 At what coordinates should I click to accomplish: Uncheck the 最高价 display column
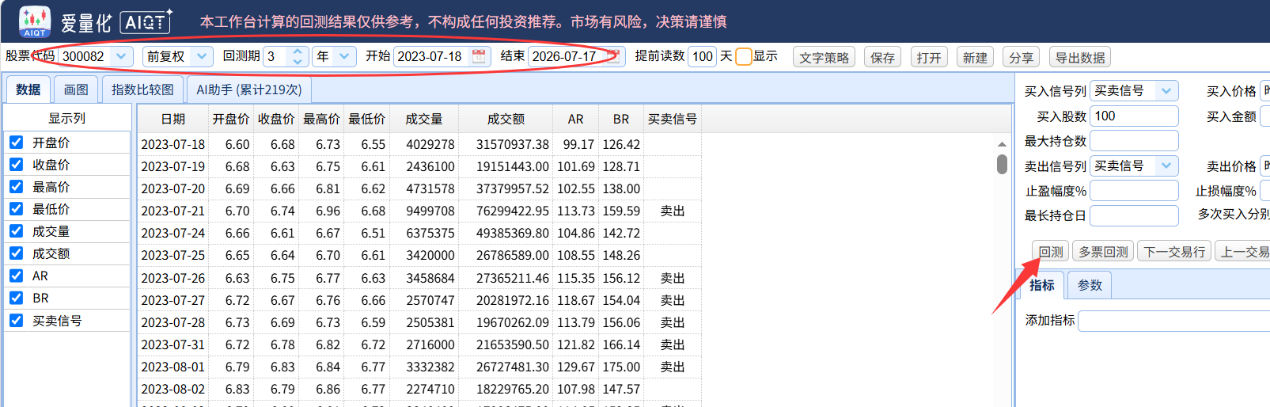[x=16, y=187]
